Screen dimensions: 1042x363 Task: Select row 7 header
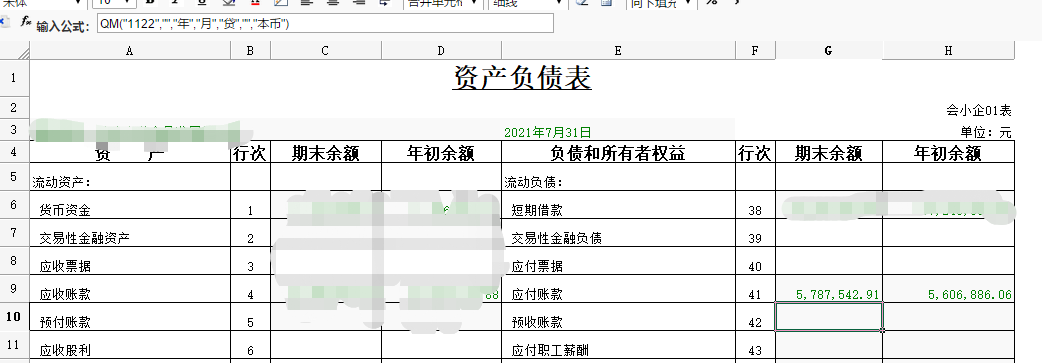point(15,233)
